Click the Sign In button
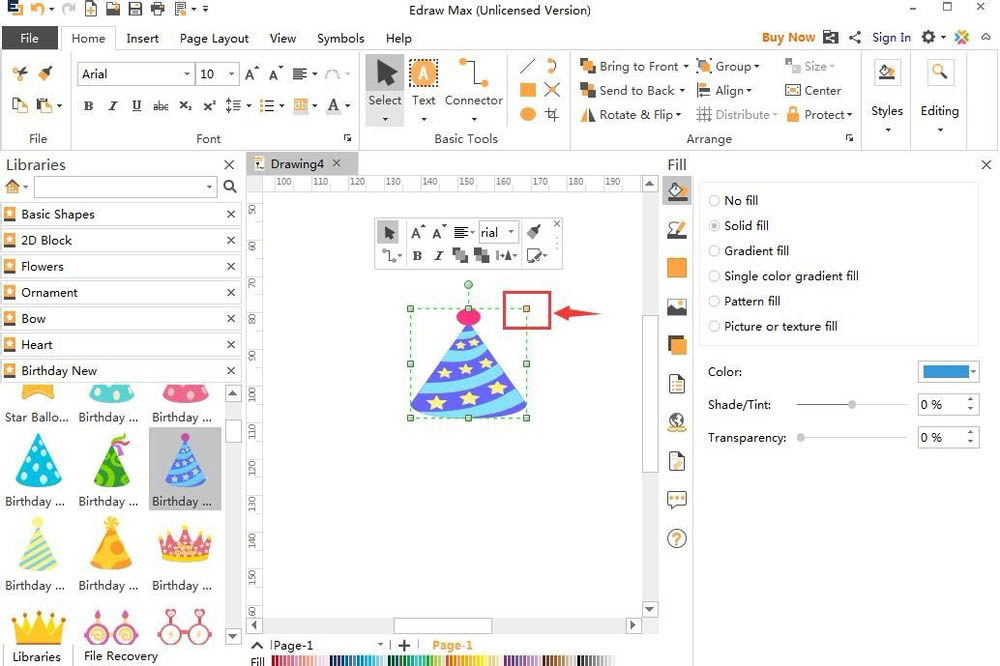The width and height of the screenshot is (1000, 666). coord(891,38)
